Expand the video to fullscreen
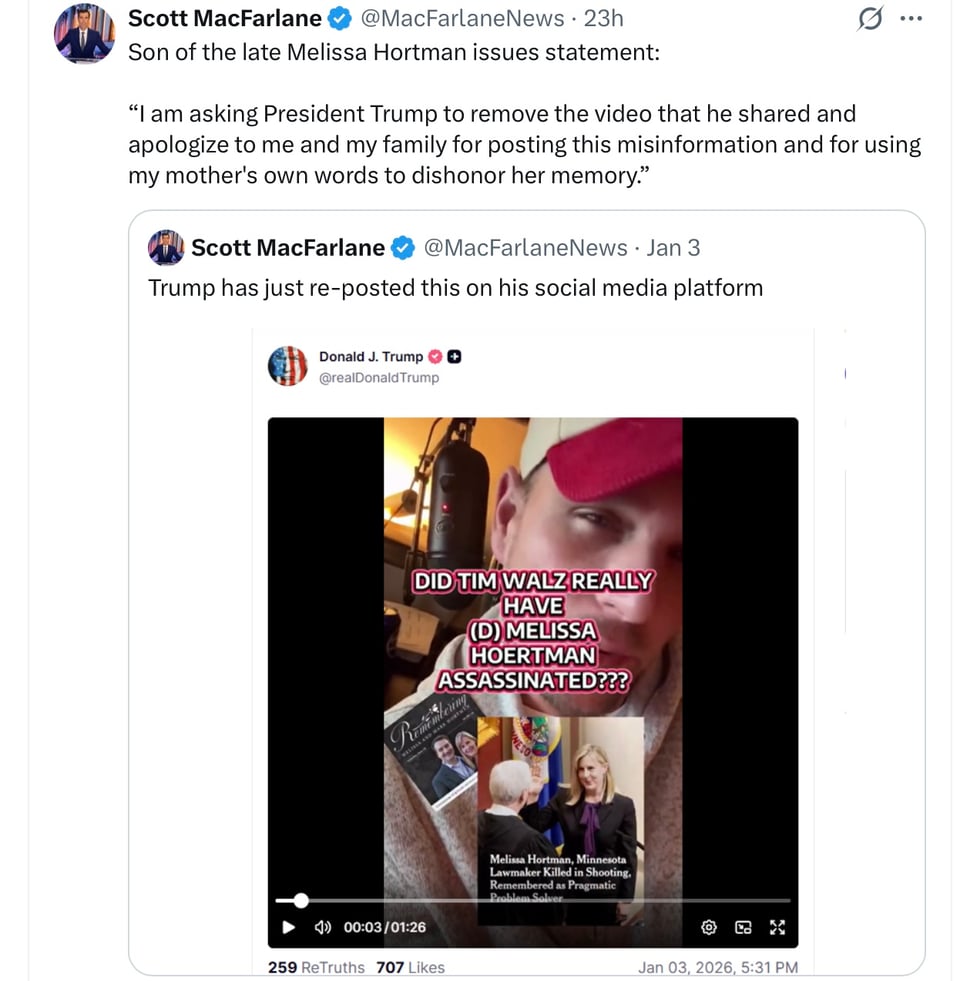The height and width of the screenshot is (981, 960). click(777, 928)
